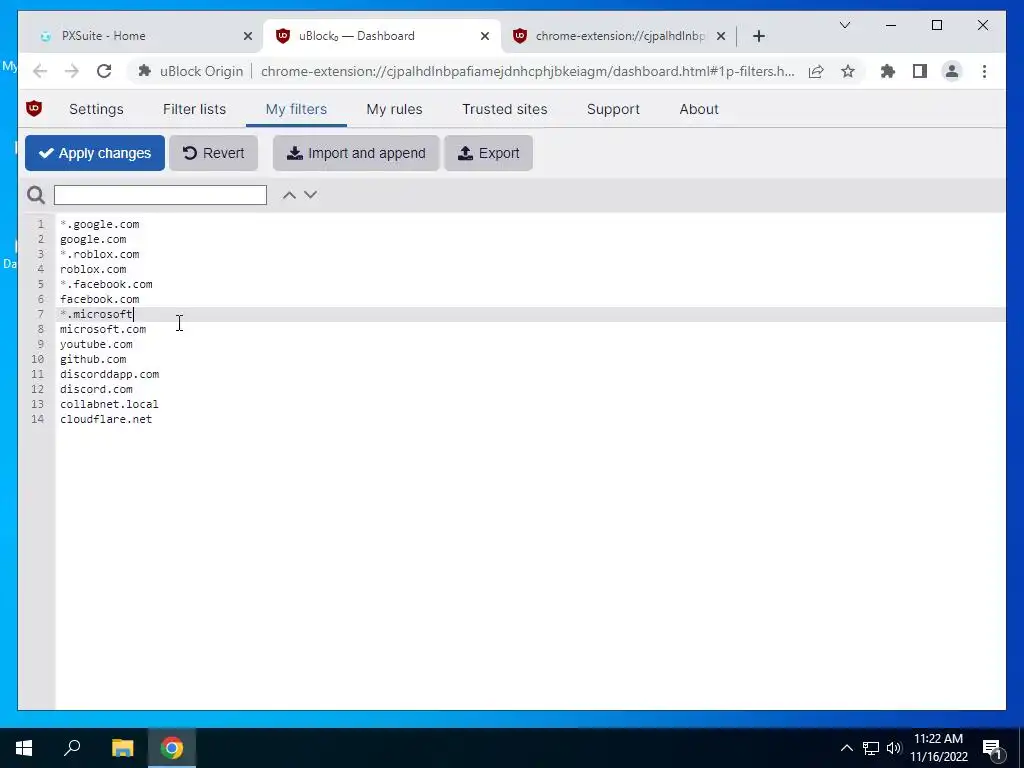The height and width of the screenshot is (768, 1024).
Task: Click the uBlock Origin shield logo in dashboard
Action: tap(34, 108)
